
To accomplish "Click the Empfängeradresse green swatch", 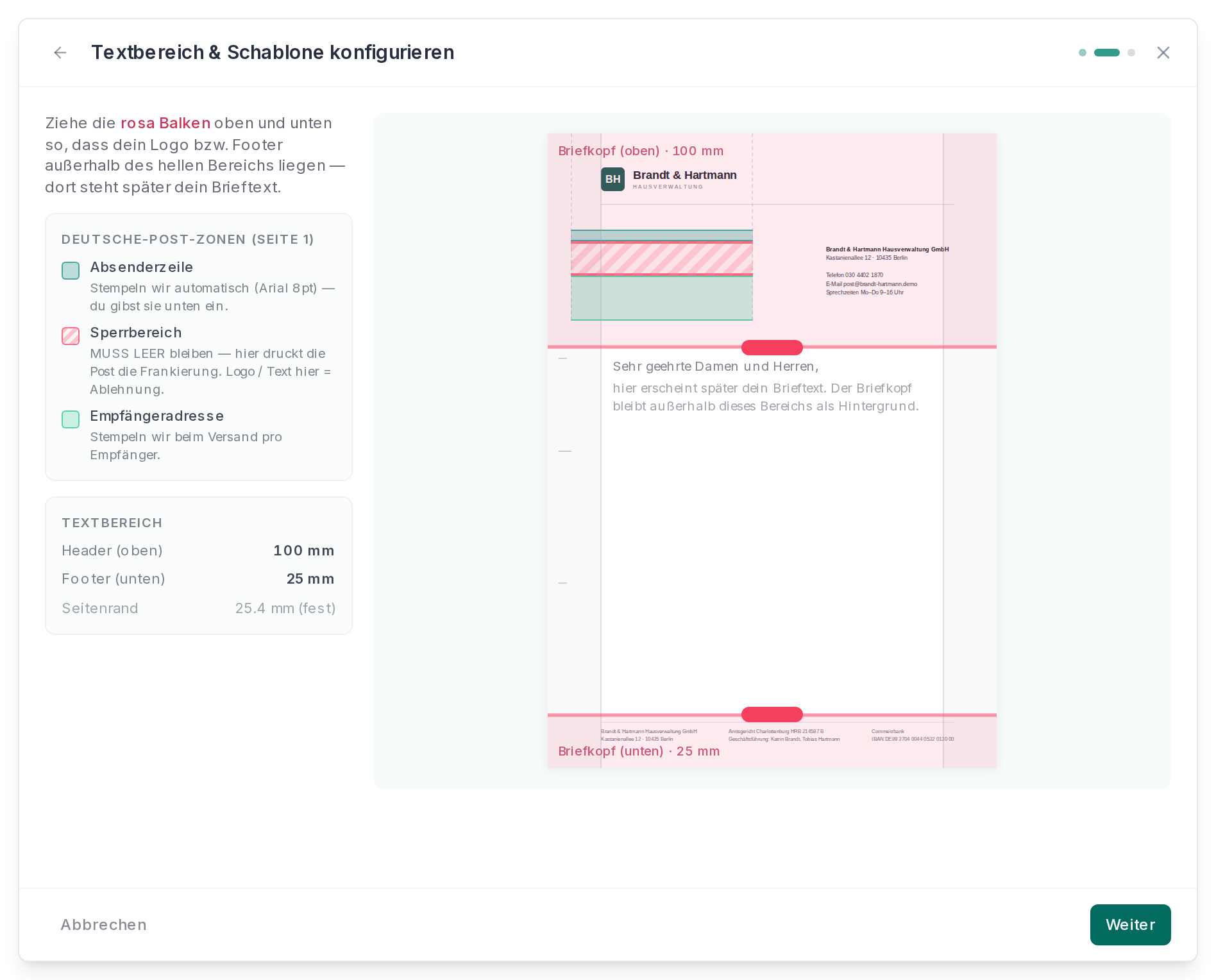I will (71, 419).
